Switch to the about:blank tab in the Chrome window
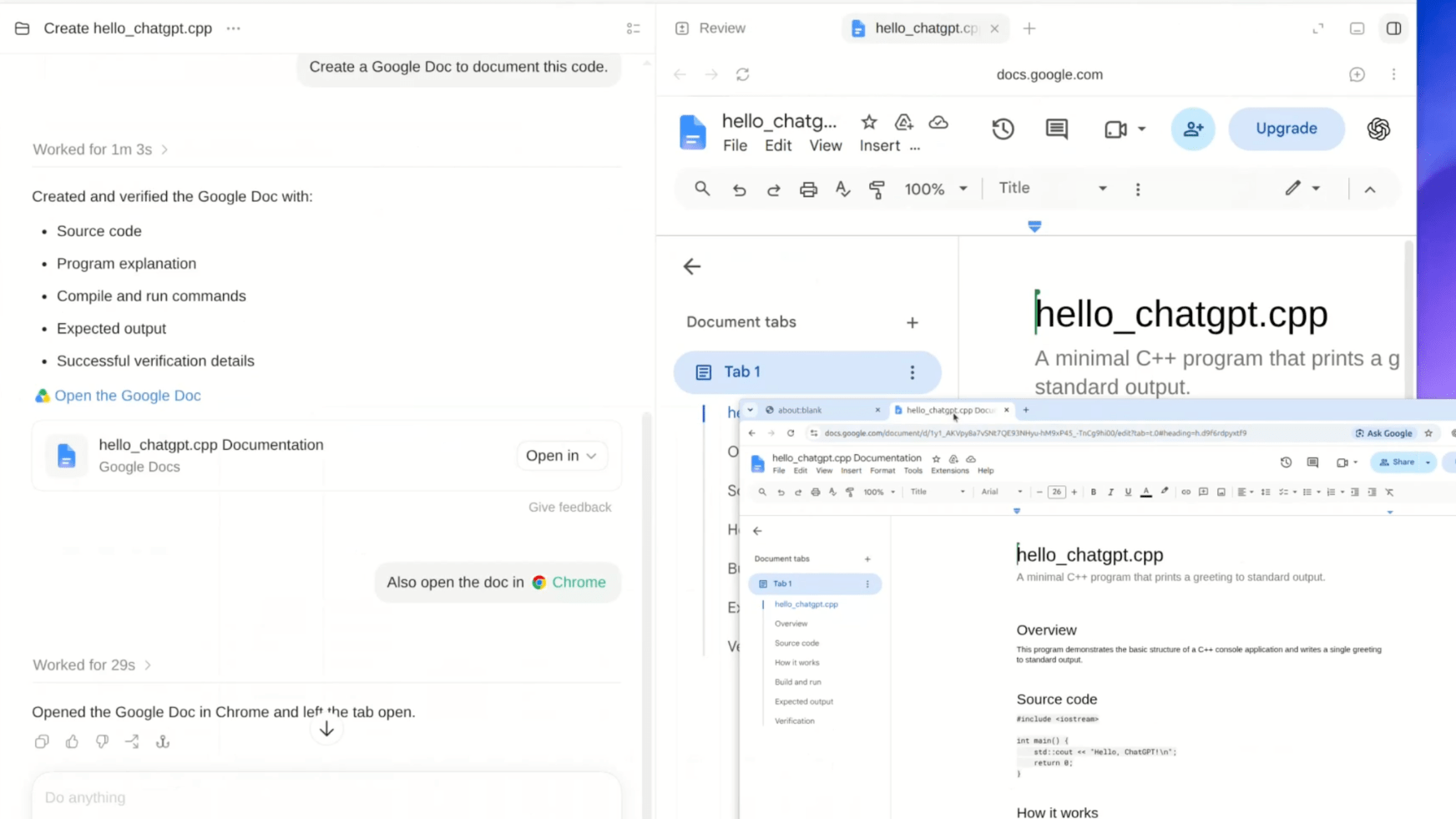 pyautogui.click(x=822, y=410)
